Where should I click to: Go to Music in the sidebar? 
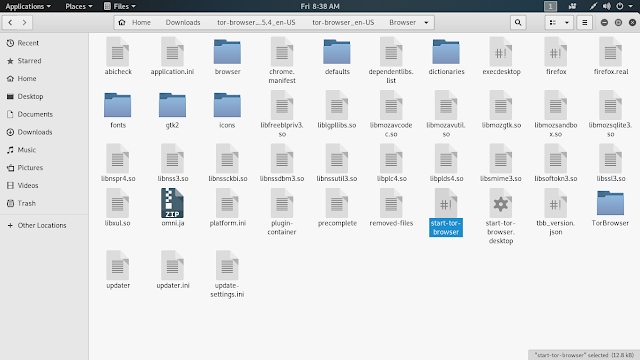point(44,150)
